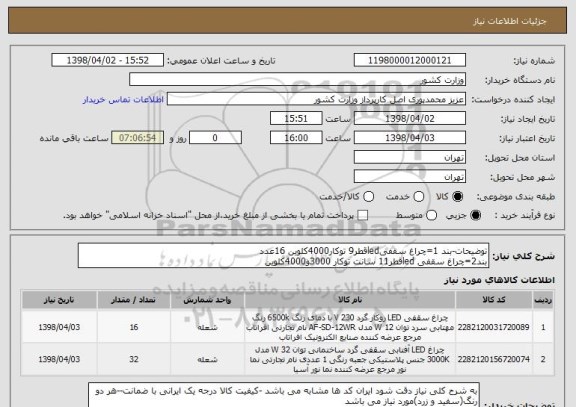Click the announcement date field 1398/04/02 - 15:52
Image resolution: width=576 pixels, height=407 pixels.
(108, 60)
